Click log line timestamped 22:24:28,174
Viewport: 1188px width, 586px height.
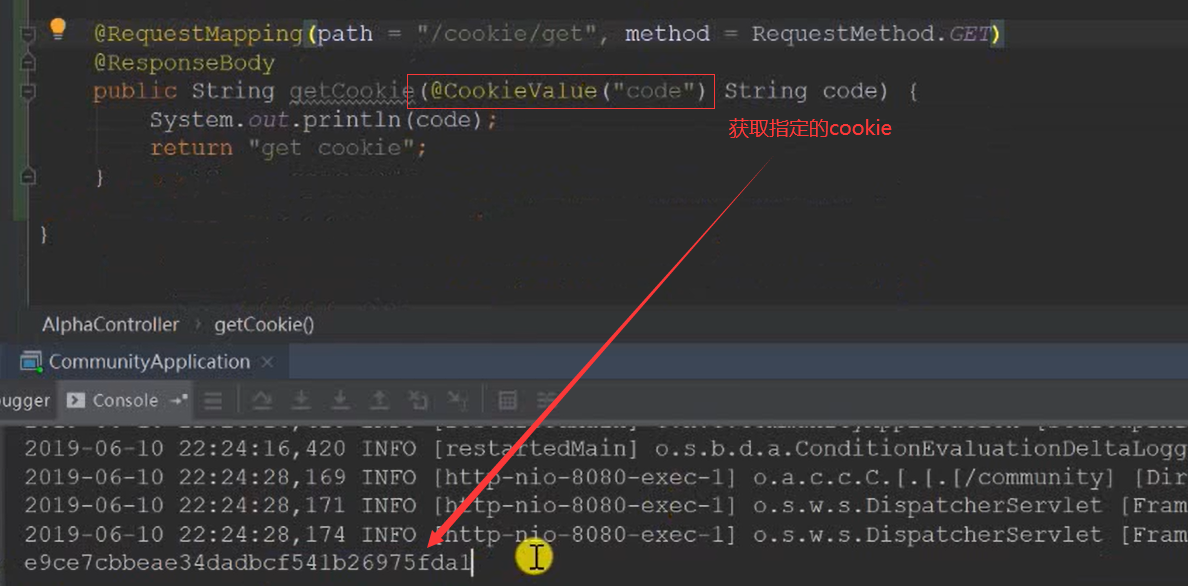click(606, 534)
